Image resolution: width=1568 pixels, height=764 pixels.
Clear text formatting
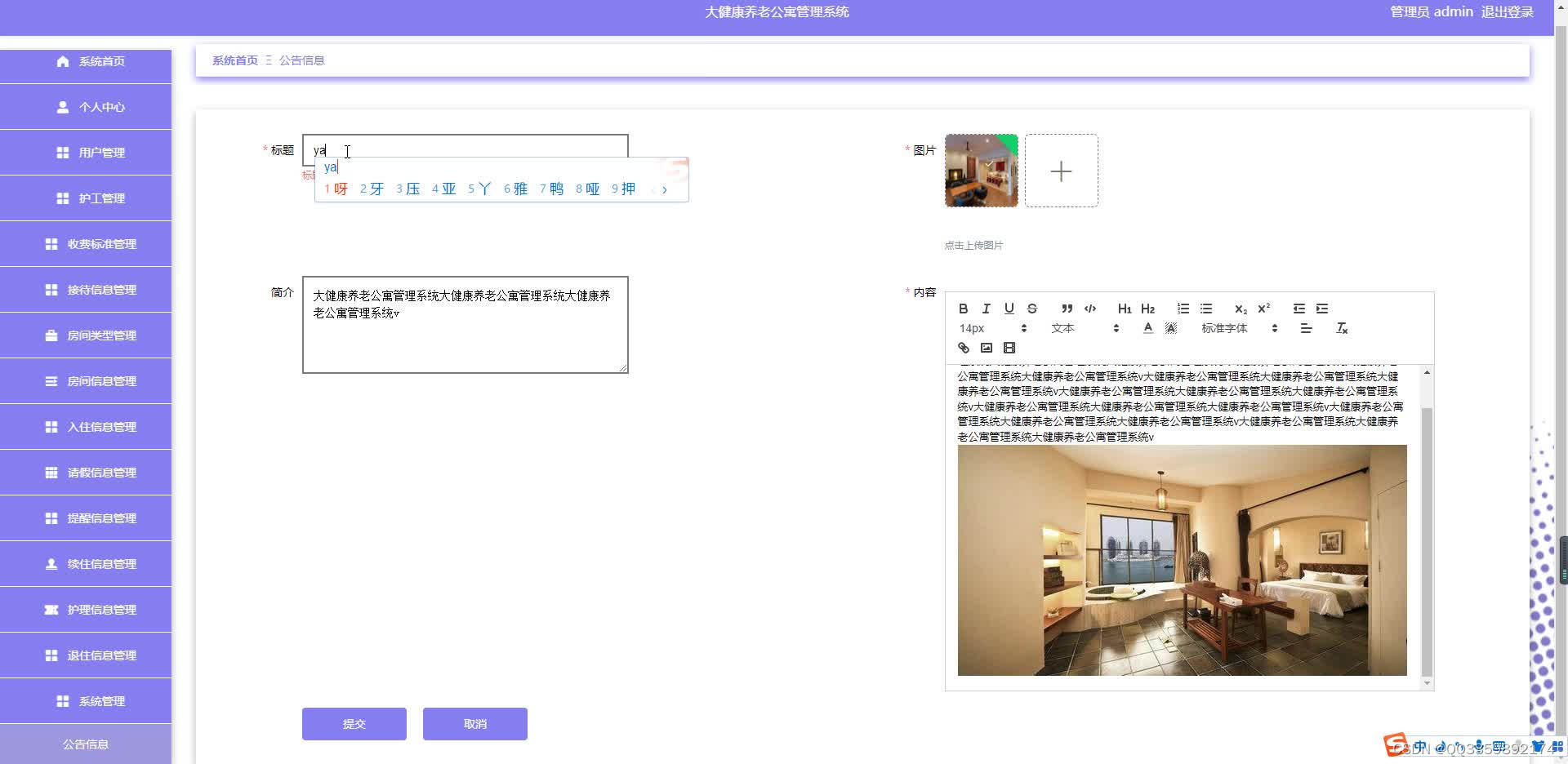(1341, 328)
